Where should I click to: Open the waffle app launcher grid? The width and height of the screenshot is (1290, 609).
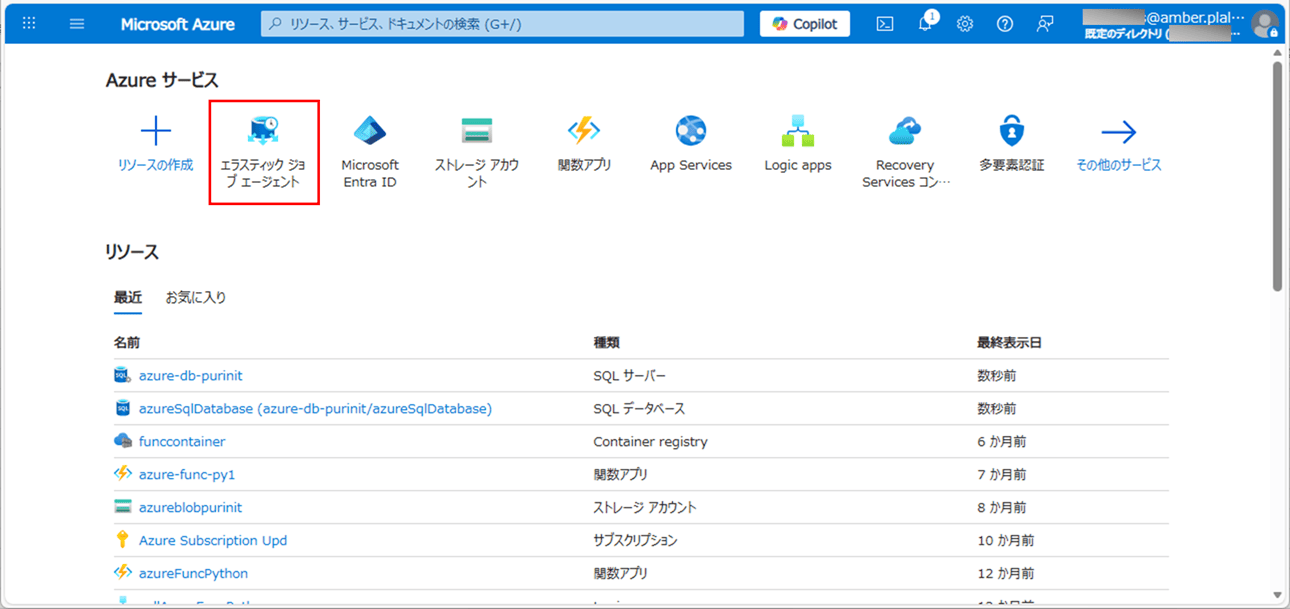pos(29,24)
